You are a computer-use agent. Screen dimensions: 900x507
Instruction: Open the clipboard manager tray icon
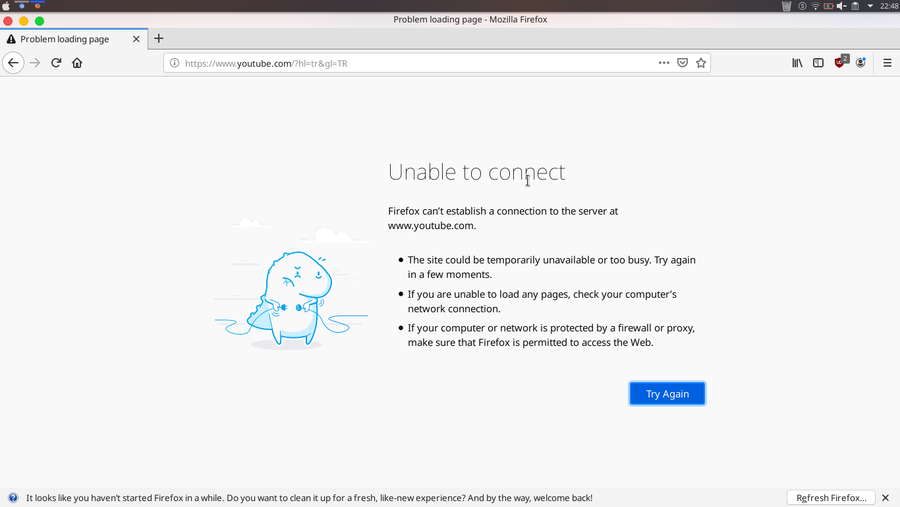[x=855, y=6]
